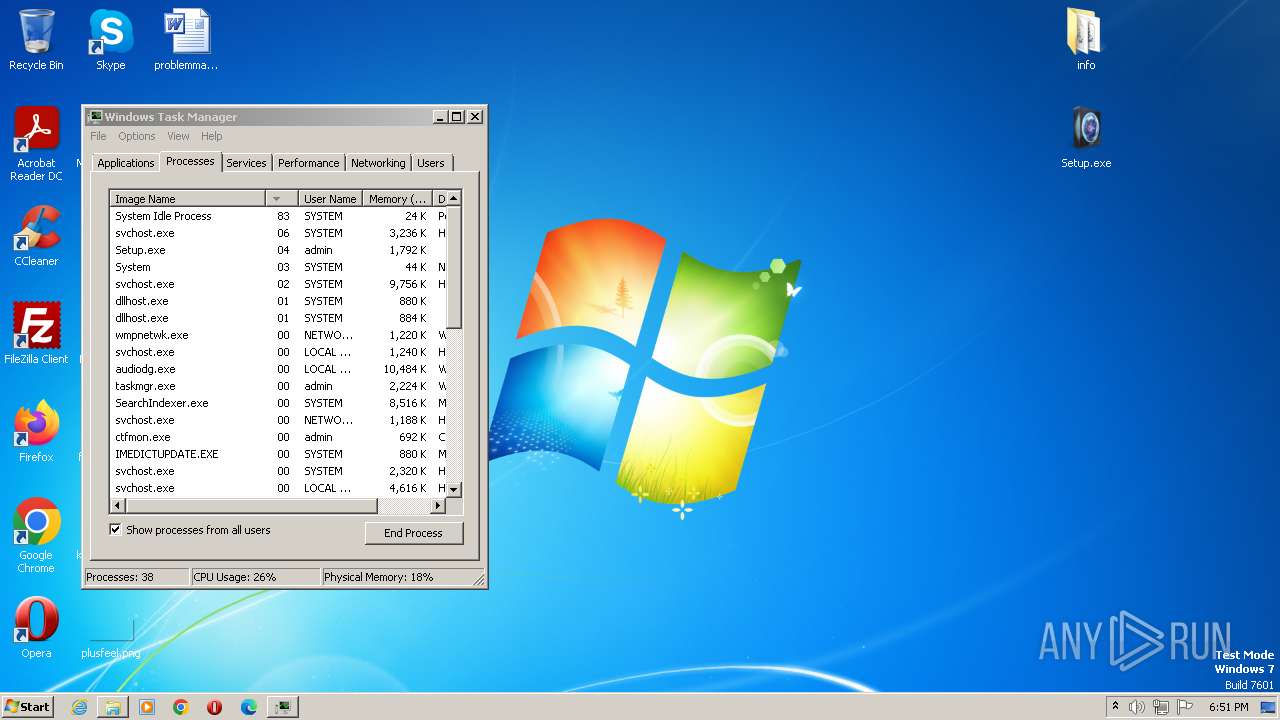Click the volume speaker tray icon
The width and height of the screenshot is (1280, 720).
point(1137,707)
